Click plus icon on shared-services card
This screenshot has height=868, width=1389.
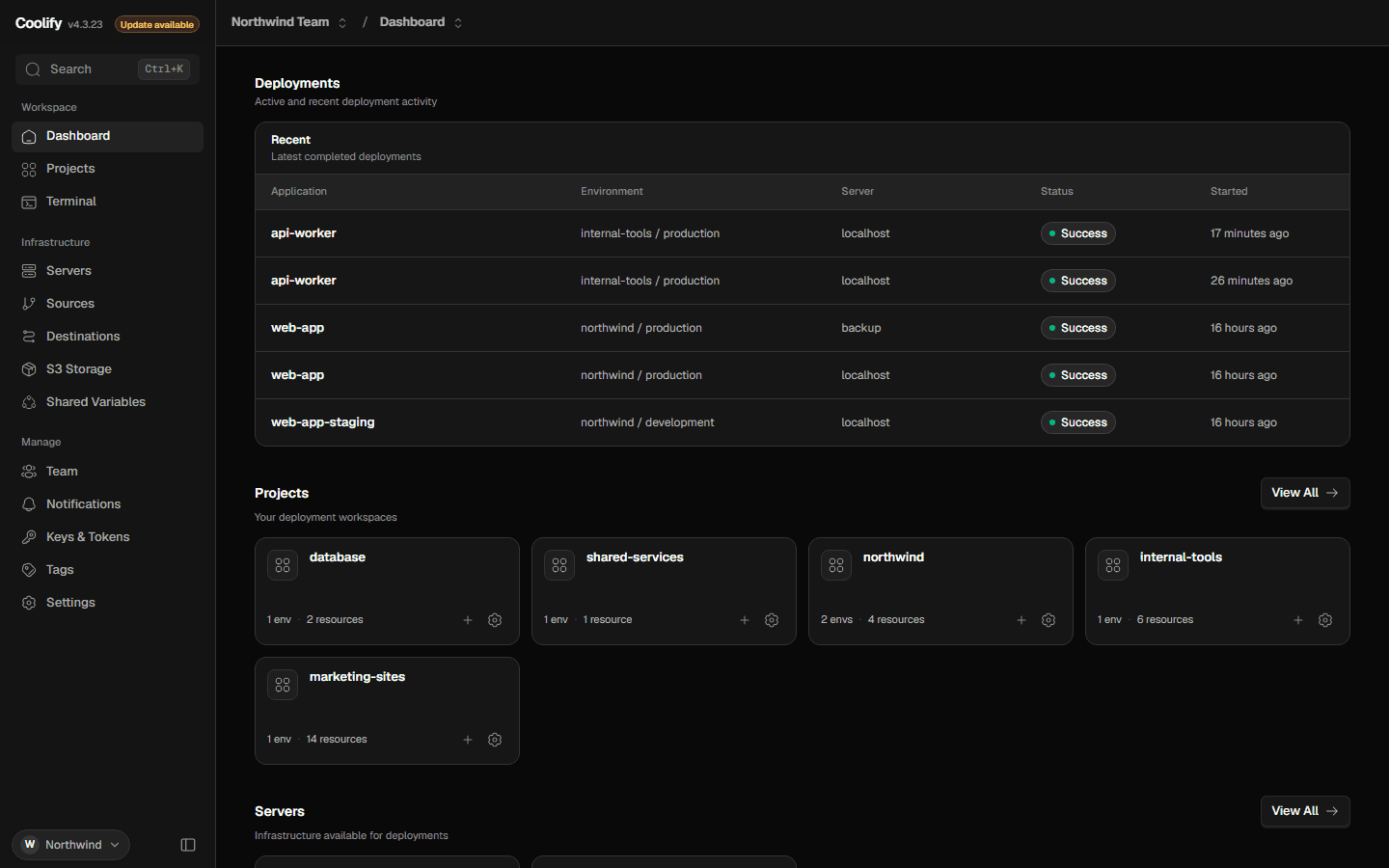[745, 620]
